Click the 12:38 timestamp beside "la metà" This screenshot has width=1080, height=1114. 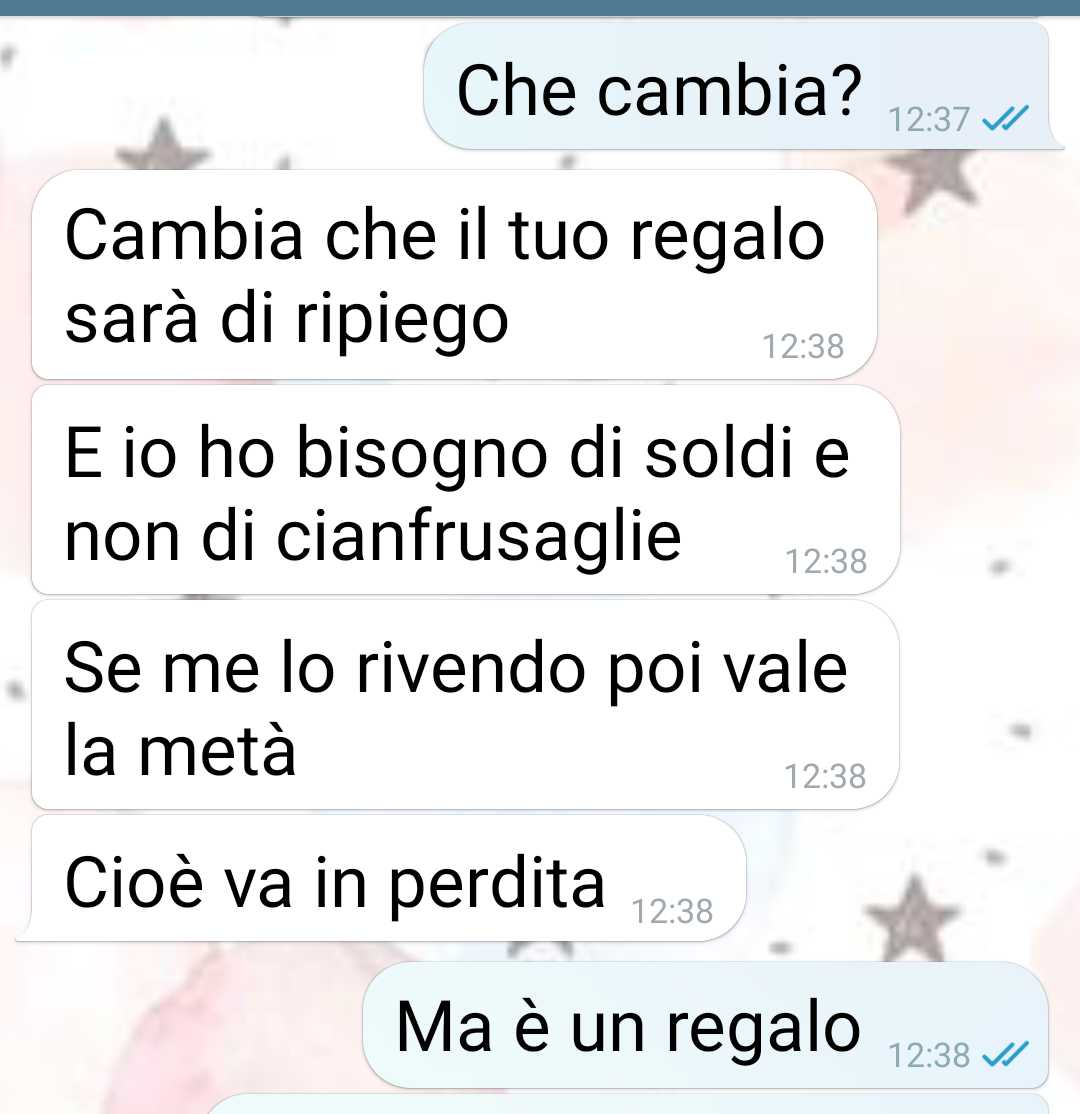(825, 777)
